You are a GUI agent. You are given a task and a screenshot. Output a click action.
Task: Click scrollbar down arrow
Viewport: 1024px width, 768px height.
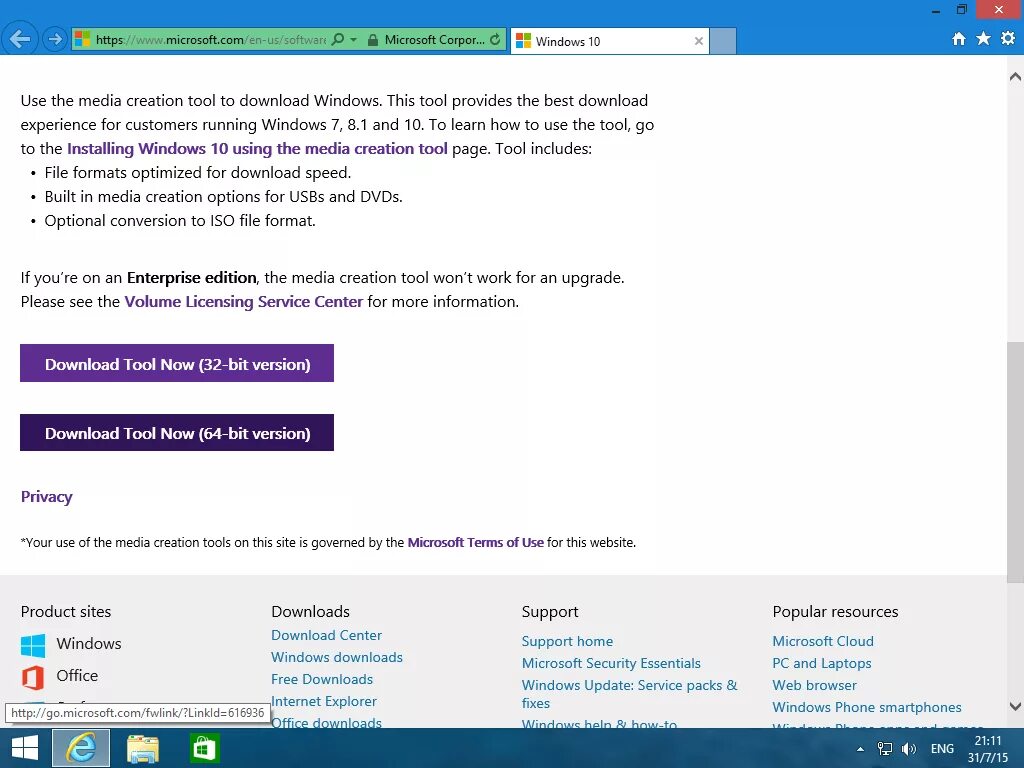pos(1015,706)
